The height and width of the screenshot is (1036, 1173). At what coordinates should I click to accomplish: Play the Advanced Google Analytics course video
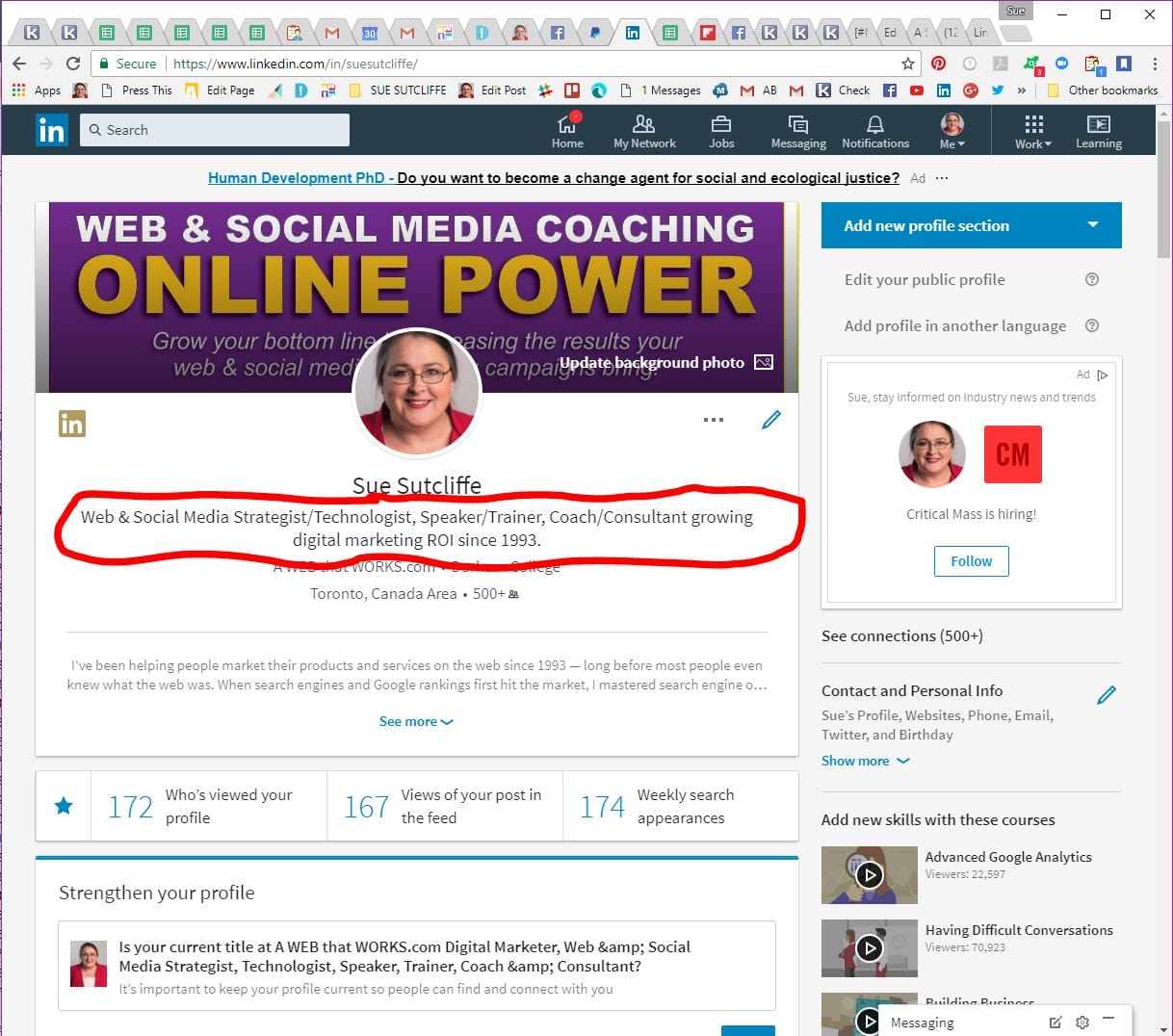tap(870, 875)
